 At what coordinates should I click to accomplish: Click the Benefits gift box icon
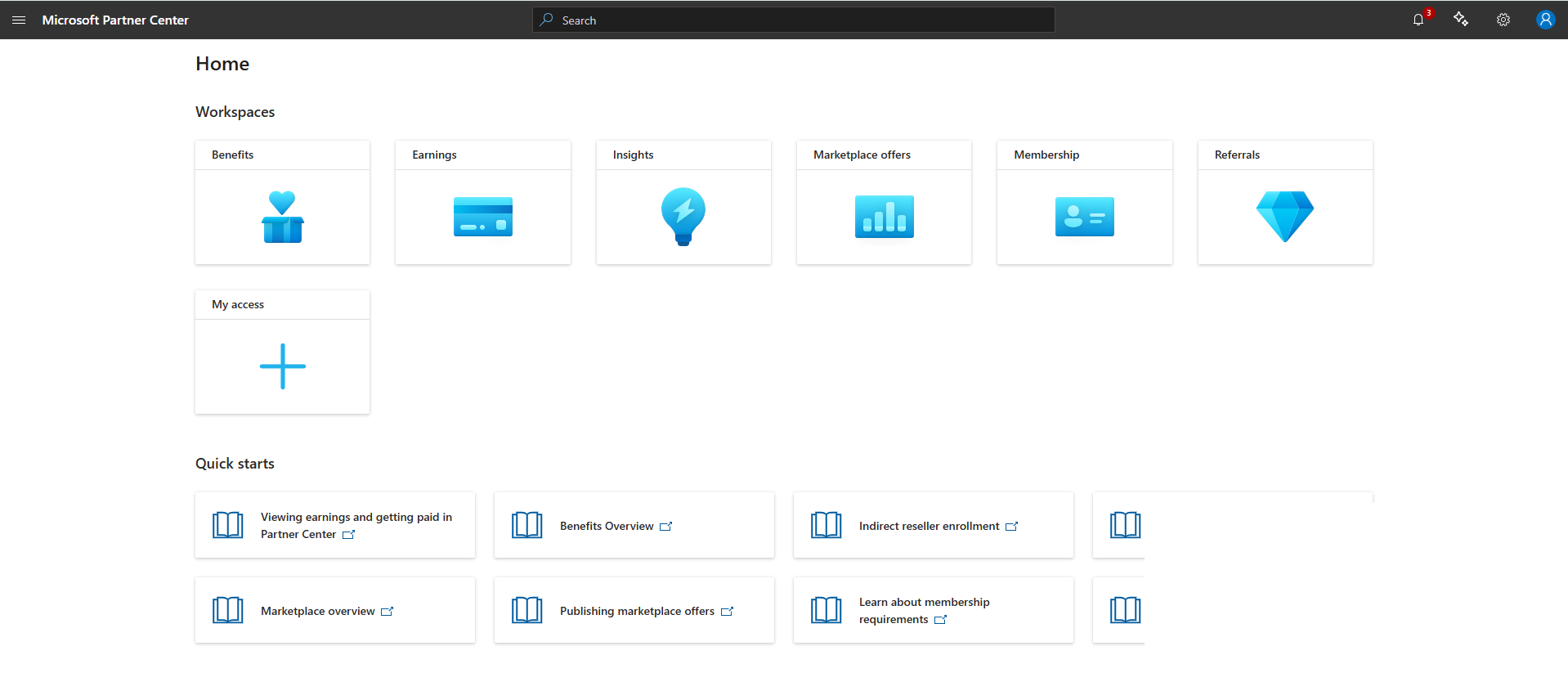(283, 217)
